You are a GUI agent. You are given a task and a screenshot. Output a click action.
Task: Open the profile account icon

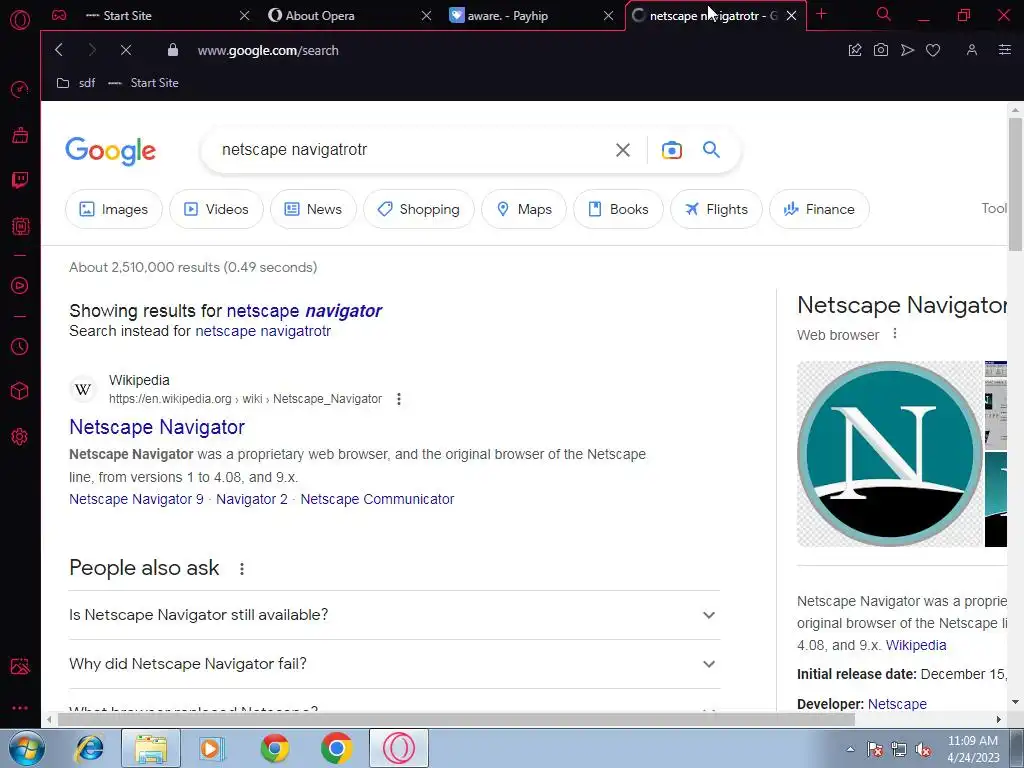(x=972, y=50)
